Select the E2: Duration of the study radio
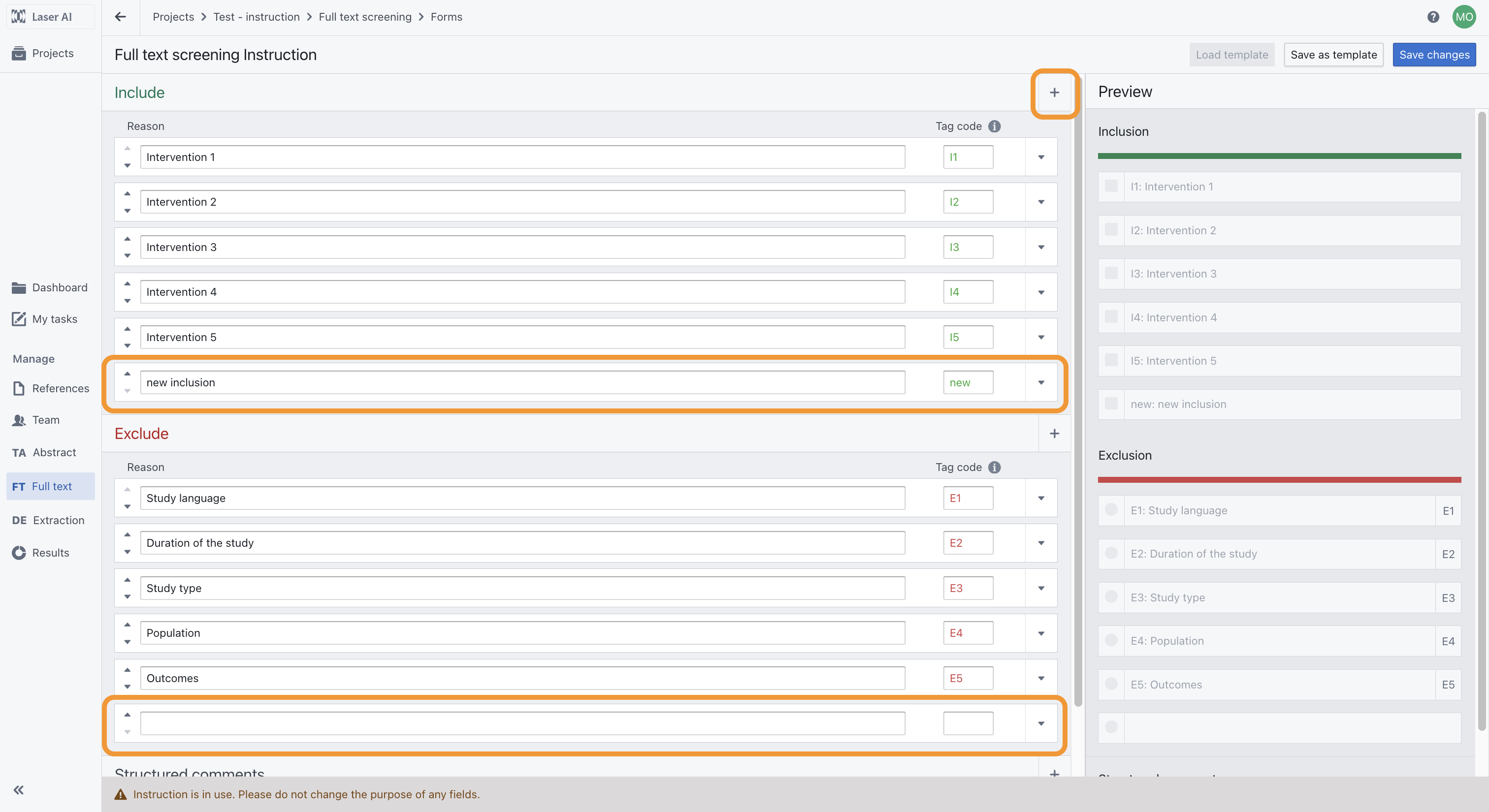This screenshot has height=812, width=1489. [1110, 553]
